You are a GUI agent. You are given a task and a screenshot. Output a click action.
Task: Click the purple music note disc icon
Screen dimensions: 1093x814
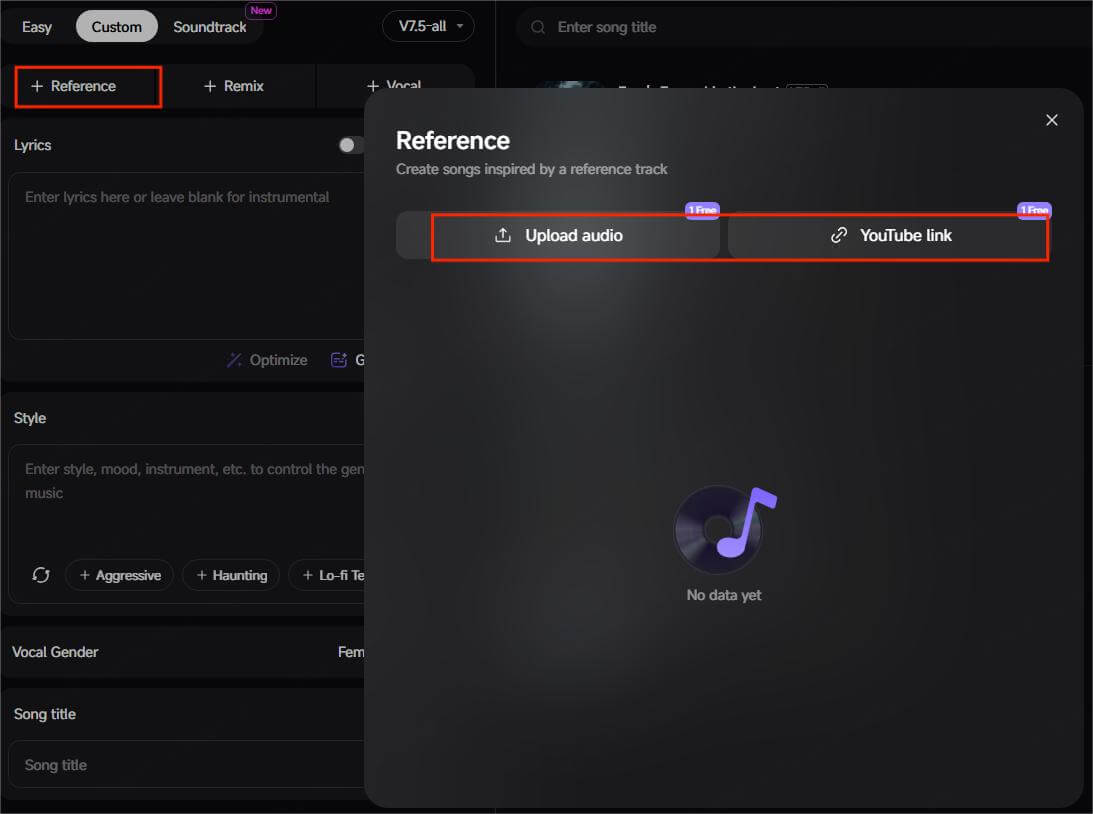[x=724, y=529]
